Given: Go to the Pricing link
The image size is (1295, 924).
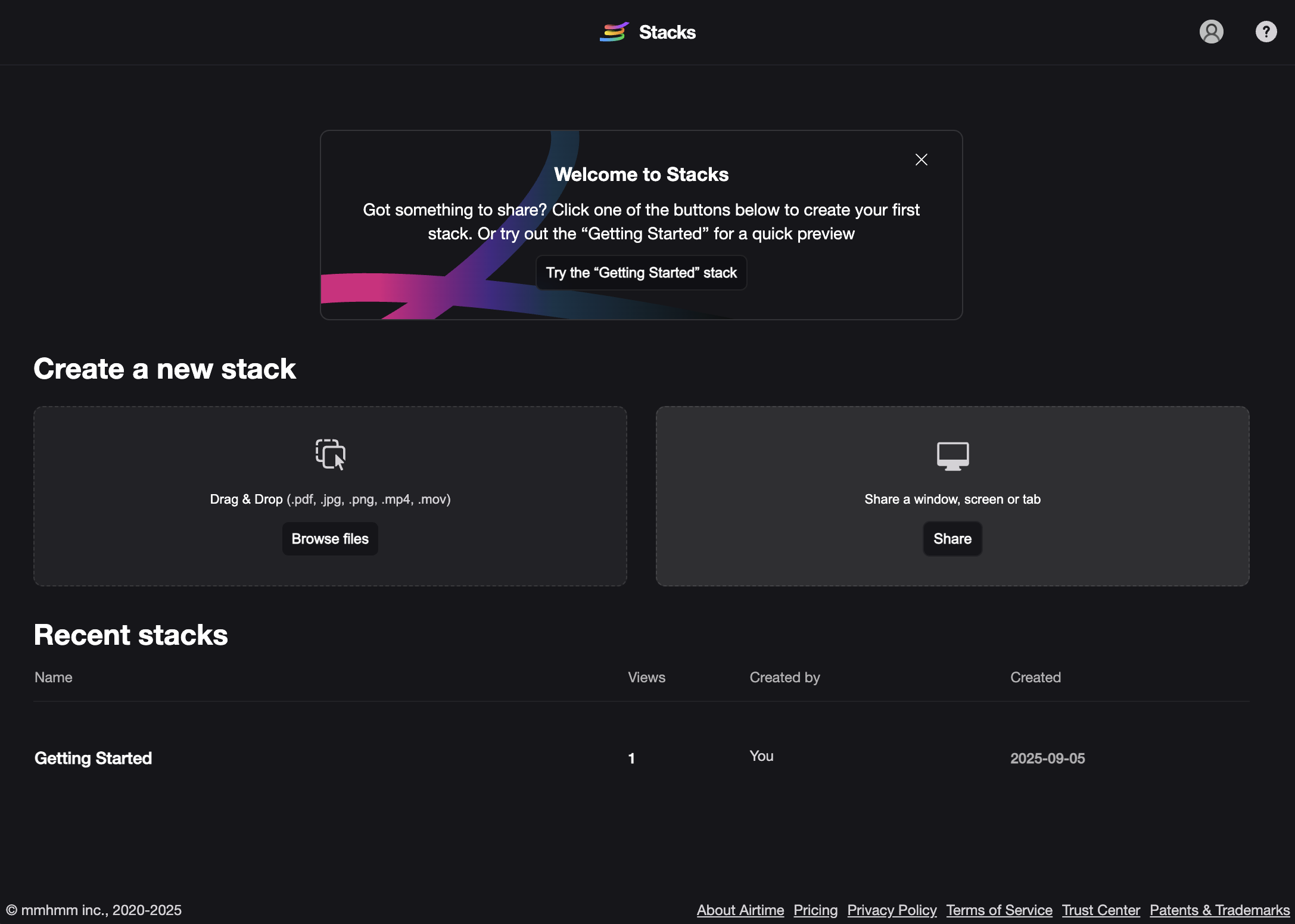Looking at the screenshot, I should 815,910.
